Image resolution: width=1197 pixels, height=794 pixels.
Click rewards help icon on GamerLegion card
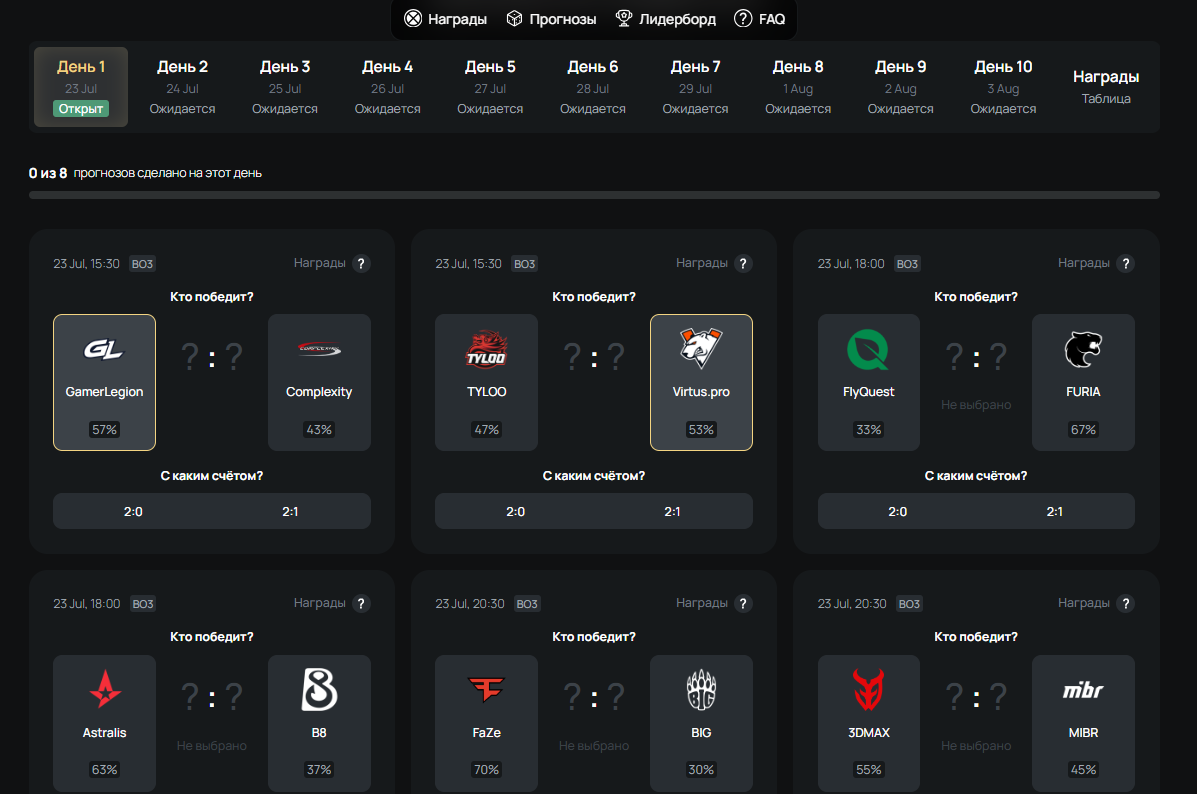click(x=361, y=263)
